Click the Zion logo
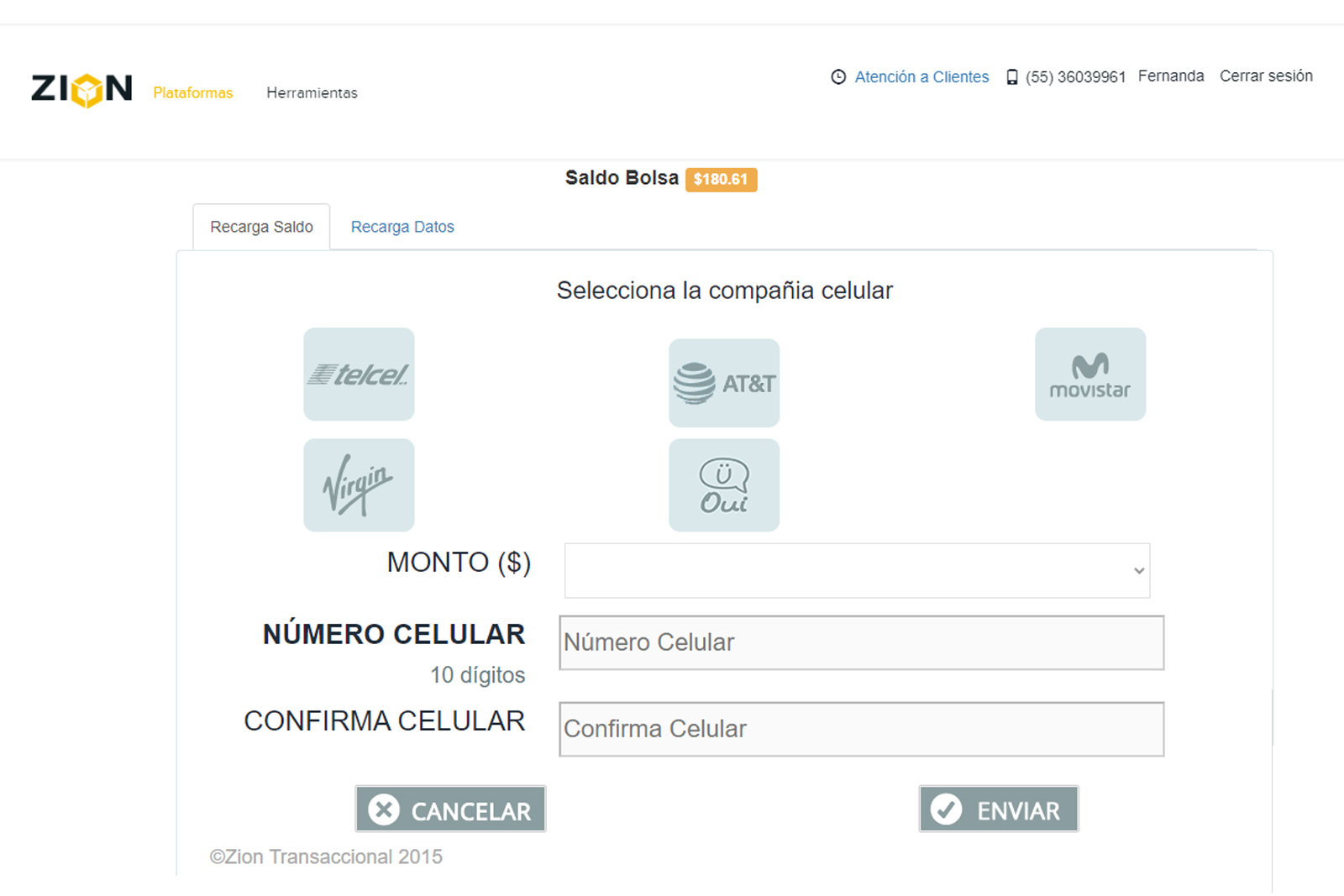This screenshot has height=896, width=1344. (81, 89)
